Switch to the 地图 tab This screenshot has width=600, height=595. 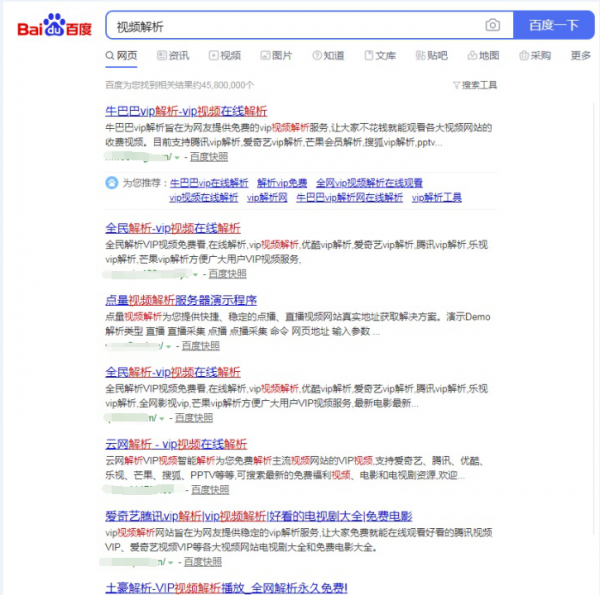[483, 56]
